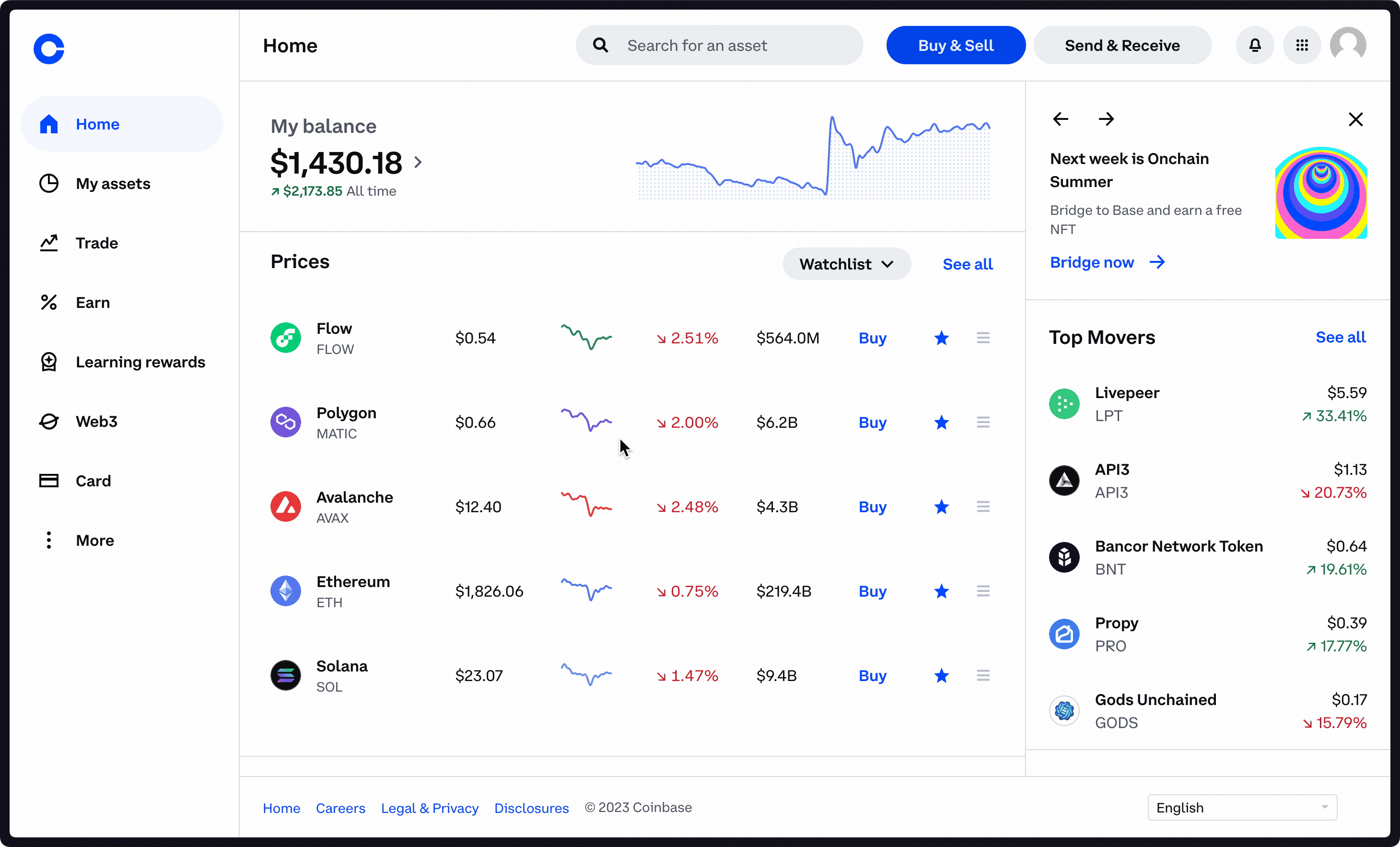Open My assets in sidebar

[x=113, y=184]
